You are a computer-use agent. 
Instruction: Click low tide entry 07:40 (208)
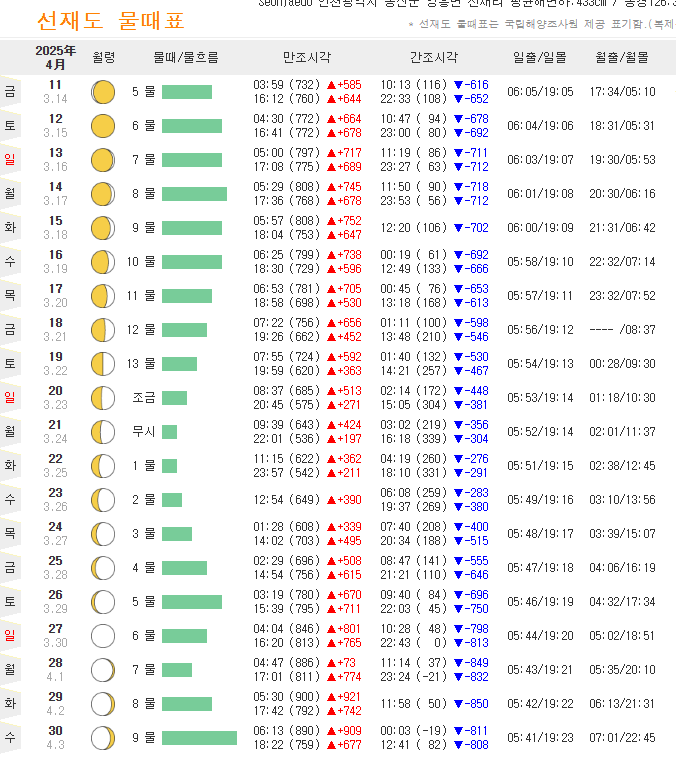(413, 527)
